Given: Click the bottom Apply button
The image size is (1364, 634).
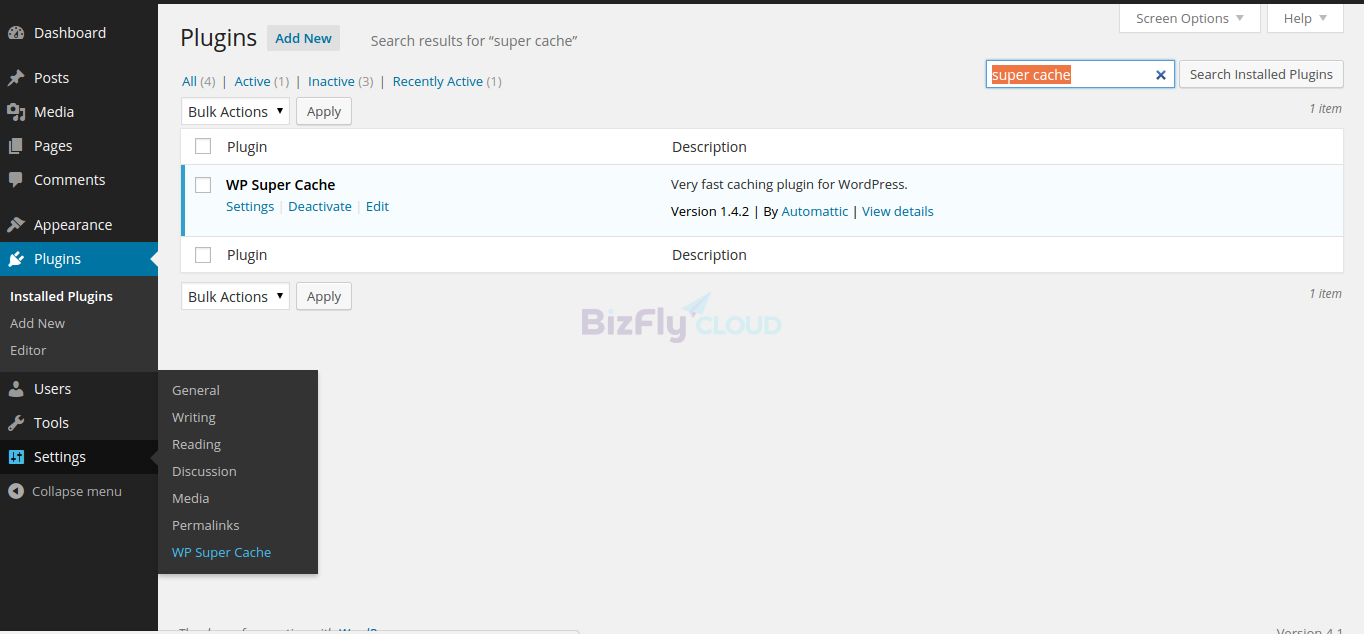Looking at the screenshot, I should point(324,296).
